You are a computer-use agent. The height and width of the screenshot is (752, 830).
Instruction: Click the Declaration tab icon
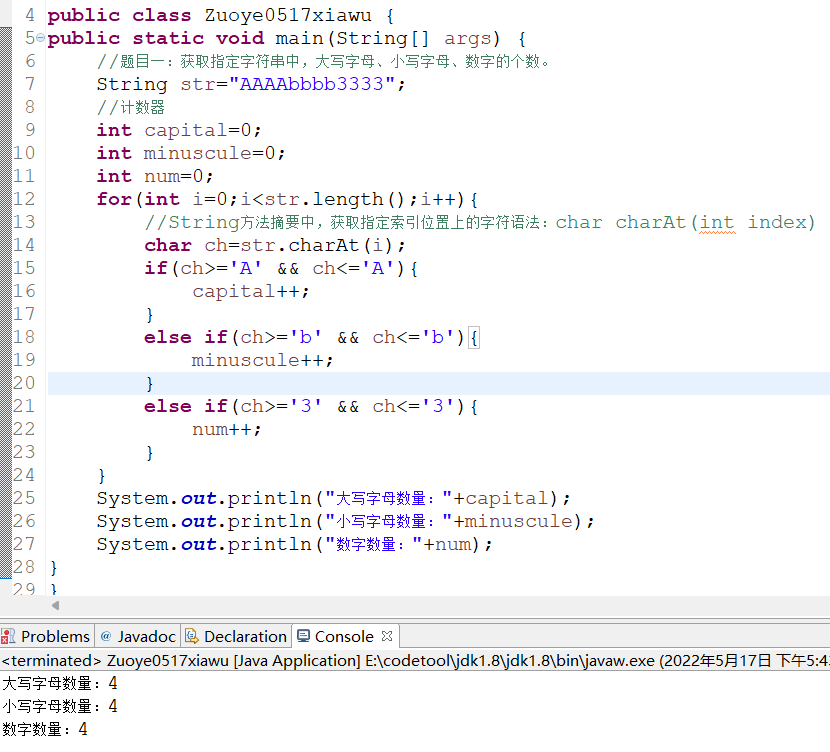[191, 636]
